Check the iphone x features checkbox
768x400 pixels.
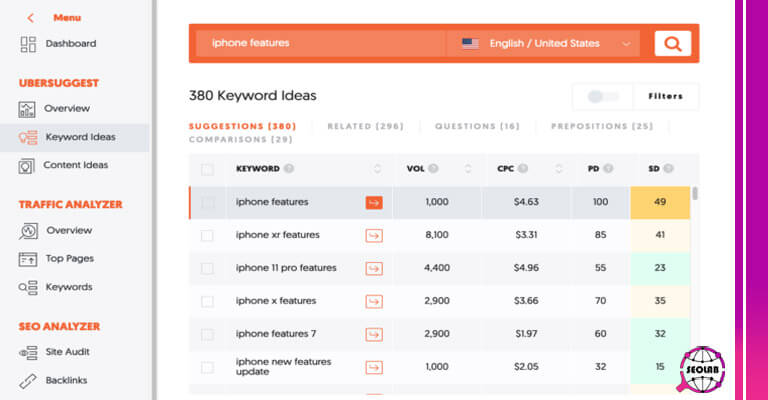pos(207,301)
